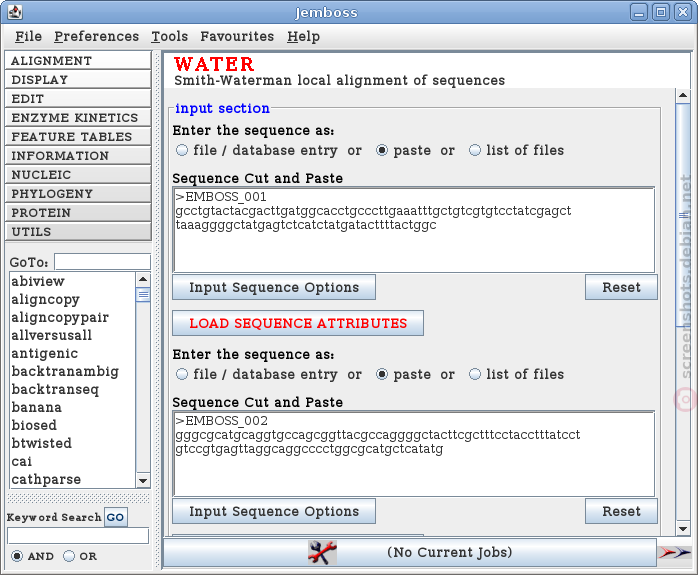
Task: Click into the EMBOSS_002 sequence text area
Action: click(x=414, y=454)
